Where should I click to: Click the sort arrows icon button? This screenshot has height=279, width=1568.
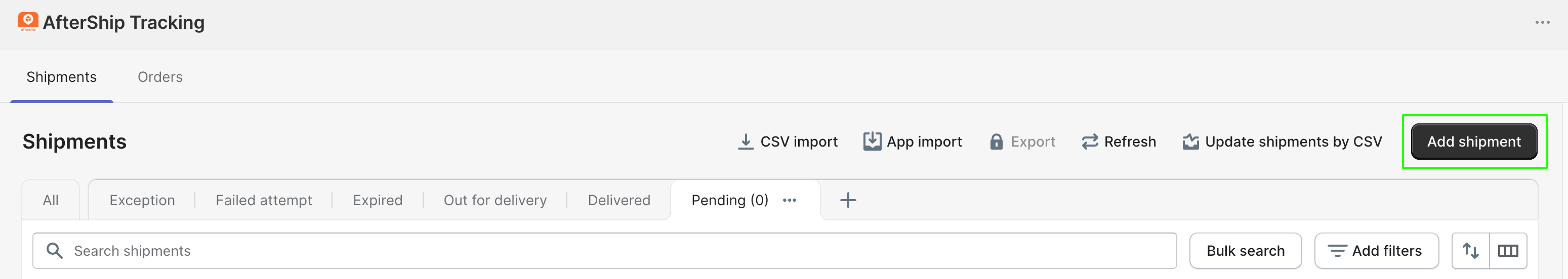pyautogui.click(x=1471, y=250)
